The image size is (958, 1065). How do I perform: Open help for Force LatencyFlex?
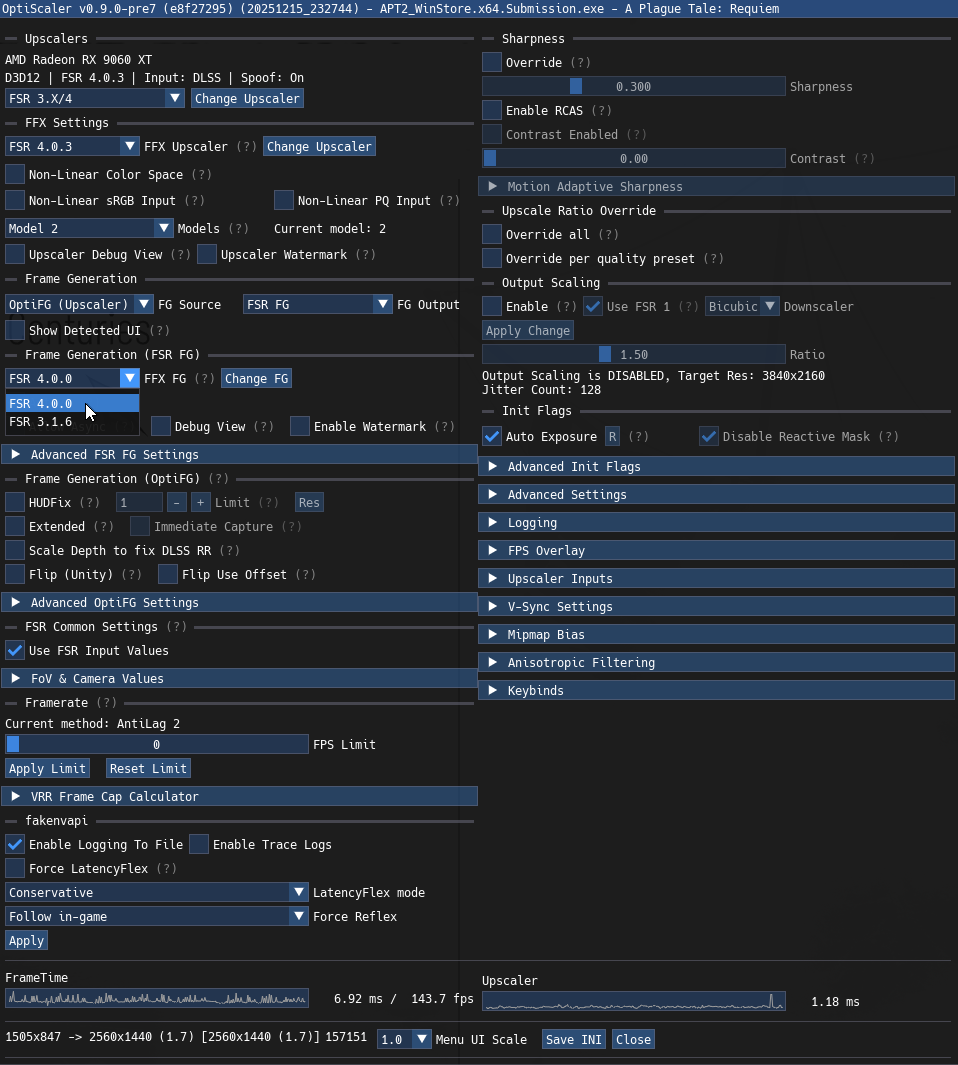[165, 868]
